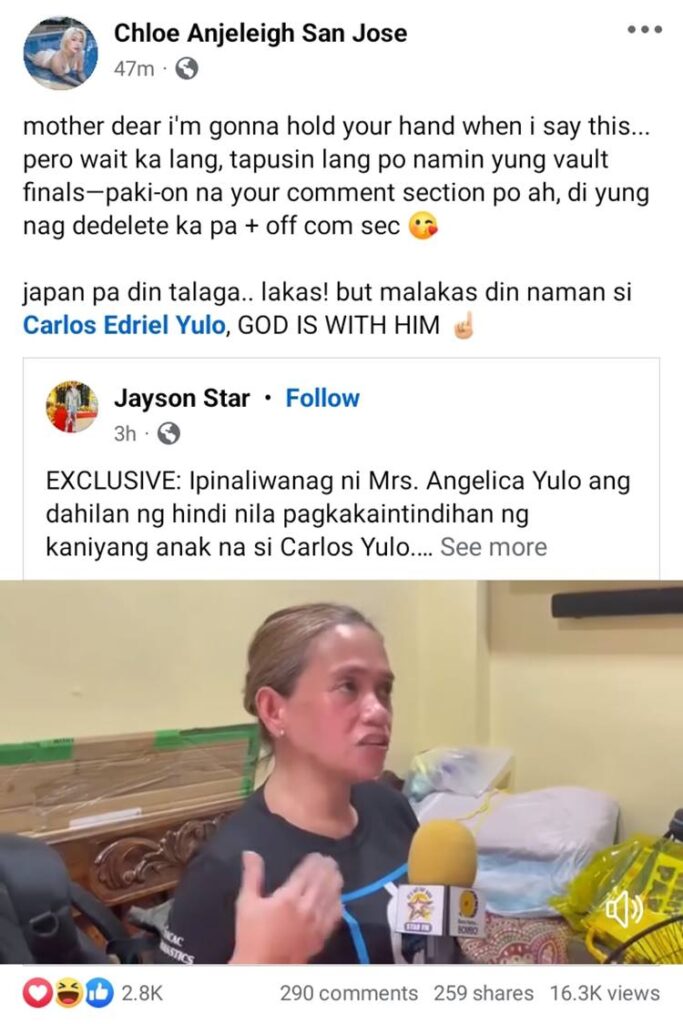Screen dimensions: 683x1024
Task: Click the blue thumbs-up like reaction icon
Action: pyautogui.click(x=99, y=993)
